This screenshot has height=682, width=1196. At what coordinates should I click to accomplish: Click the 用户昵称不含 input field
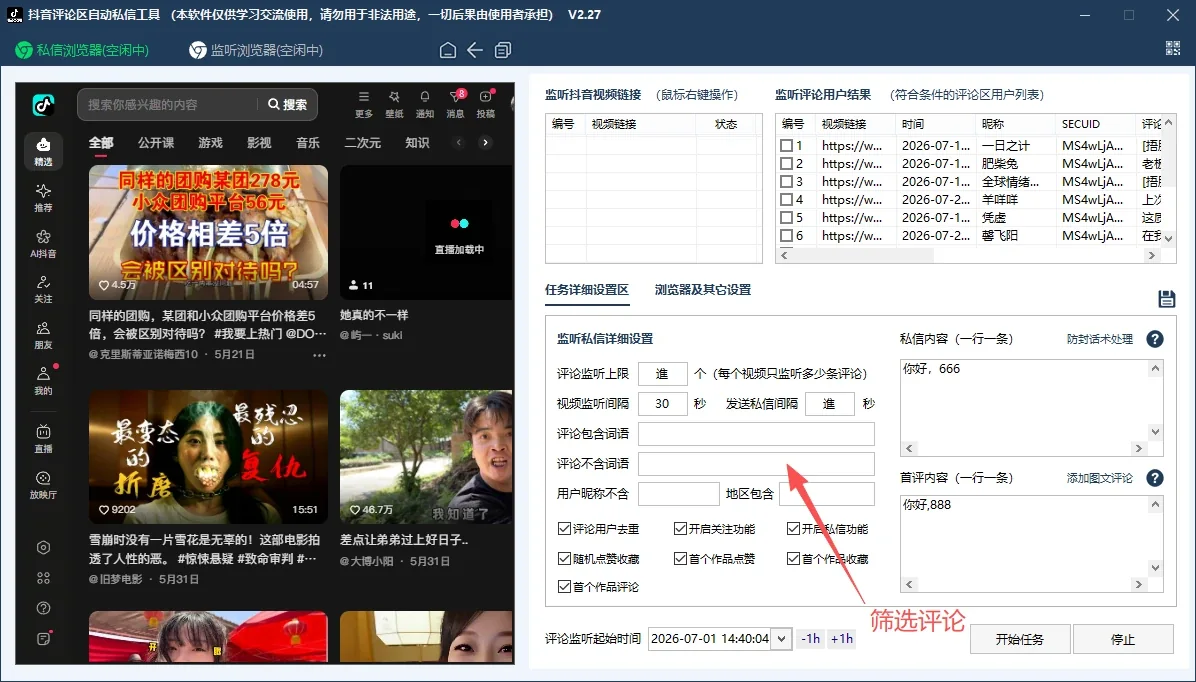click(x=678, y=494)
